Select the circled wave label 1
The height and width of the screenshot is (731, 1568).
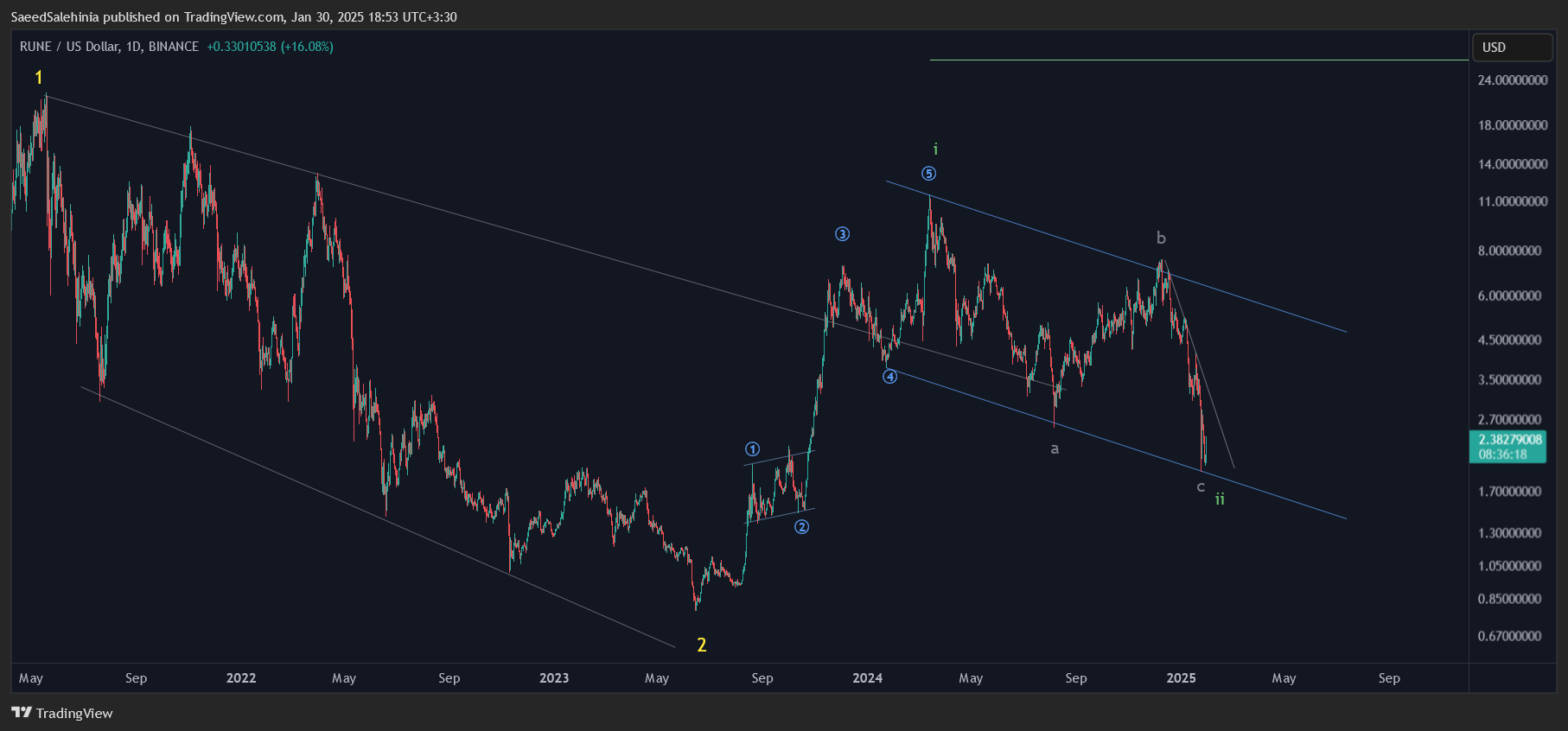point(752,448)
